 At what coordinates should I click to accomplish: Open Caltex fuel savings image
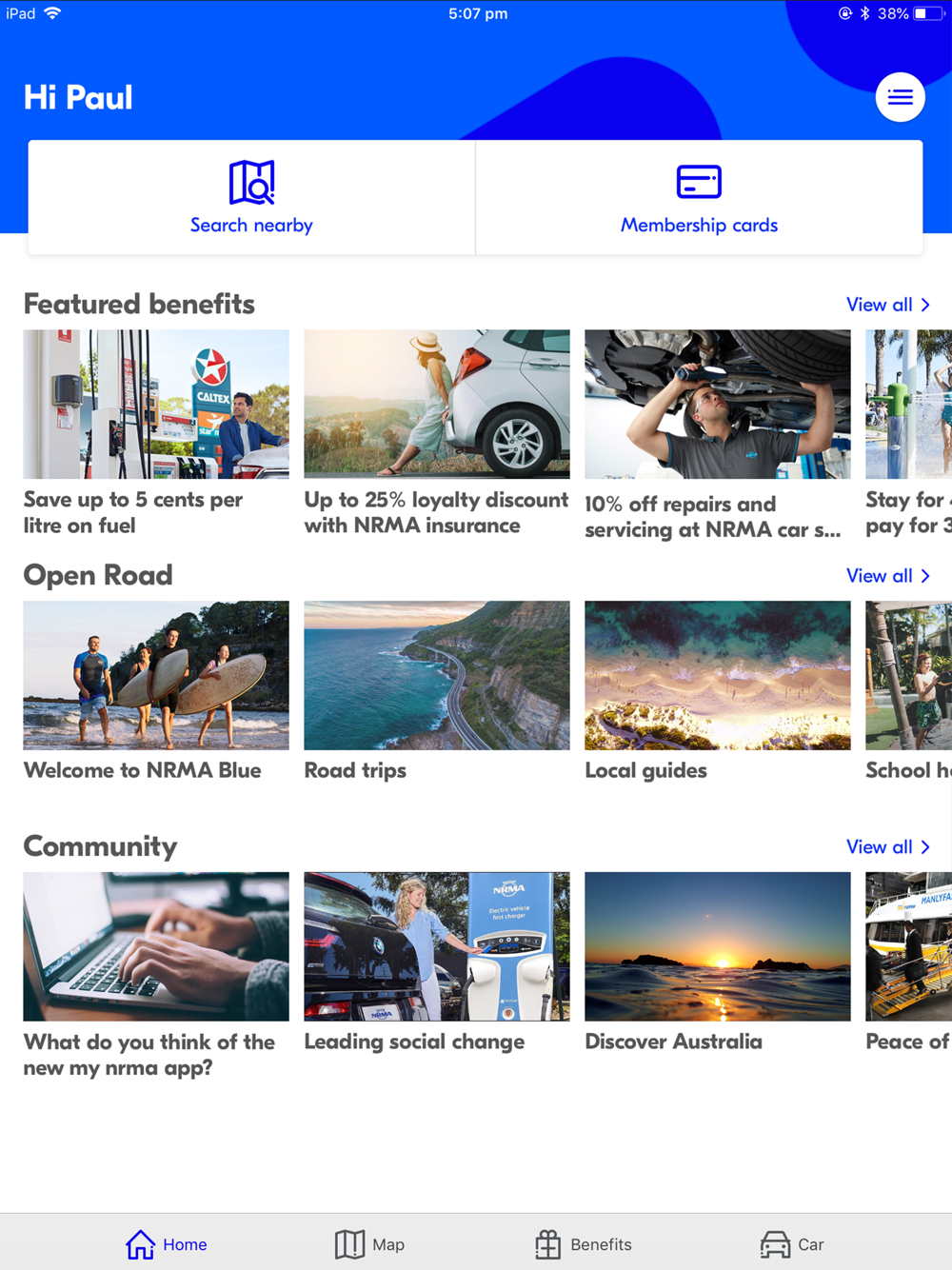coord(156,405)
